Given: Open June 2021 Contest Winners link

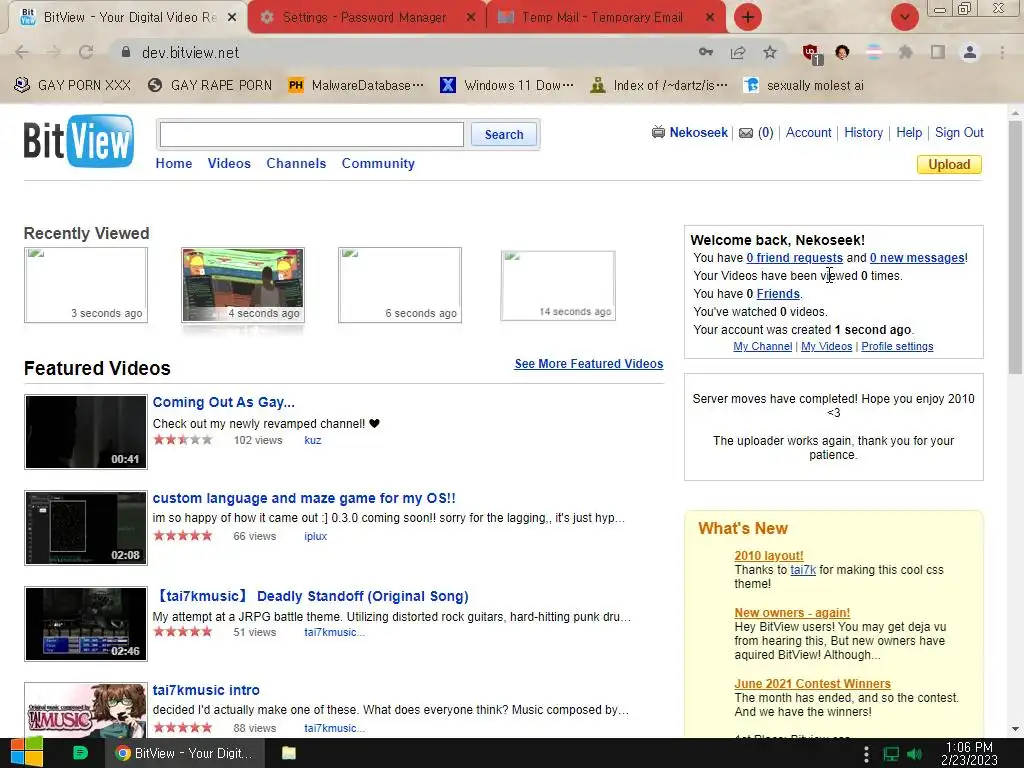Looking at the screenshot, I should (812, 684).
